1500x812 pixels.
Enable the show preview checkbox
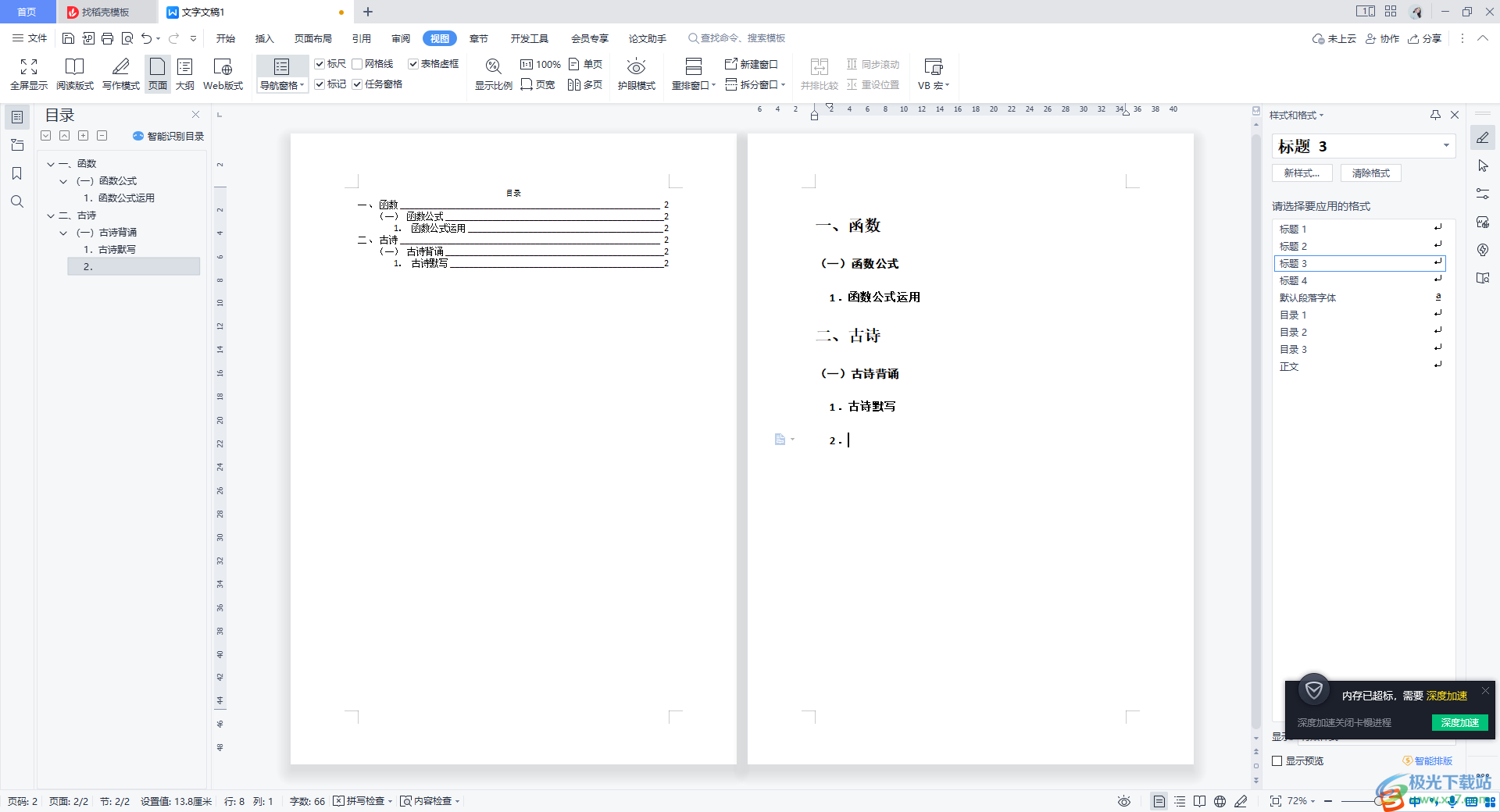click(x=1277, y=760)
